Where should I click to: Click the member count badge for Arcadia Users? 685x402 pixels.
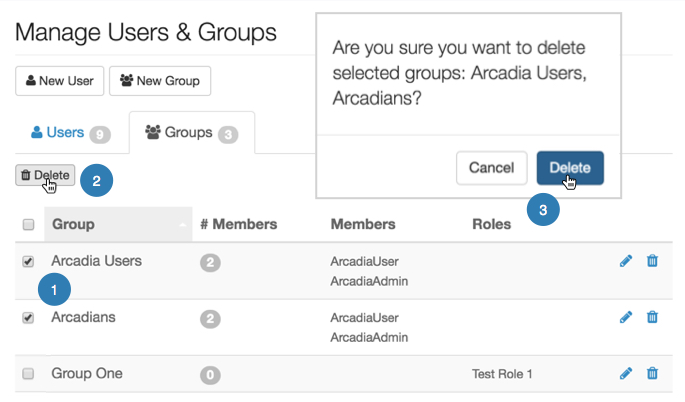click(x=210, y=262)
